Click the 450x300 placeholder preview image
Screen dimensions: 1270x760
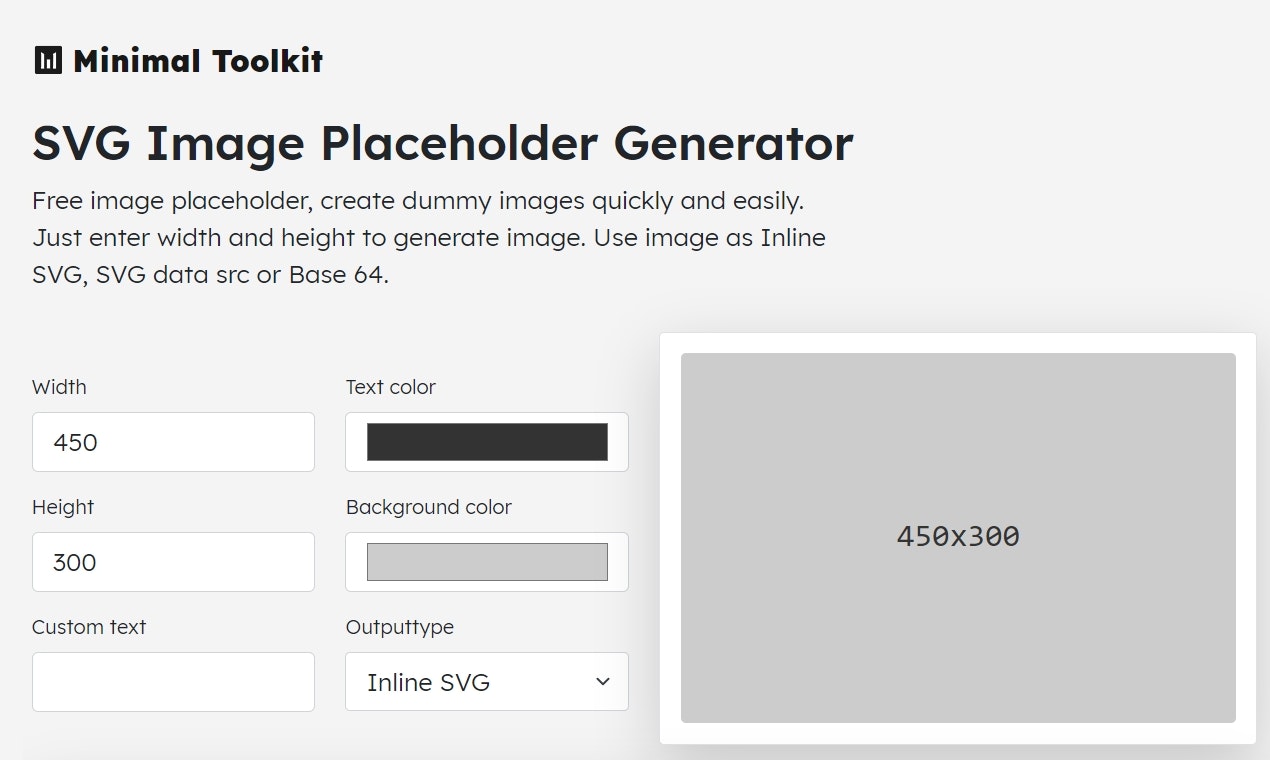pyautogui.click(x=957, y=537)
